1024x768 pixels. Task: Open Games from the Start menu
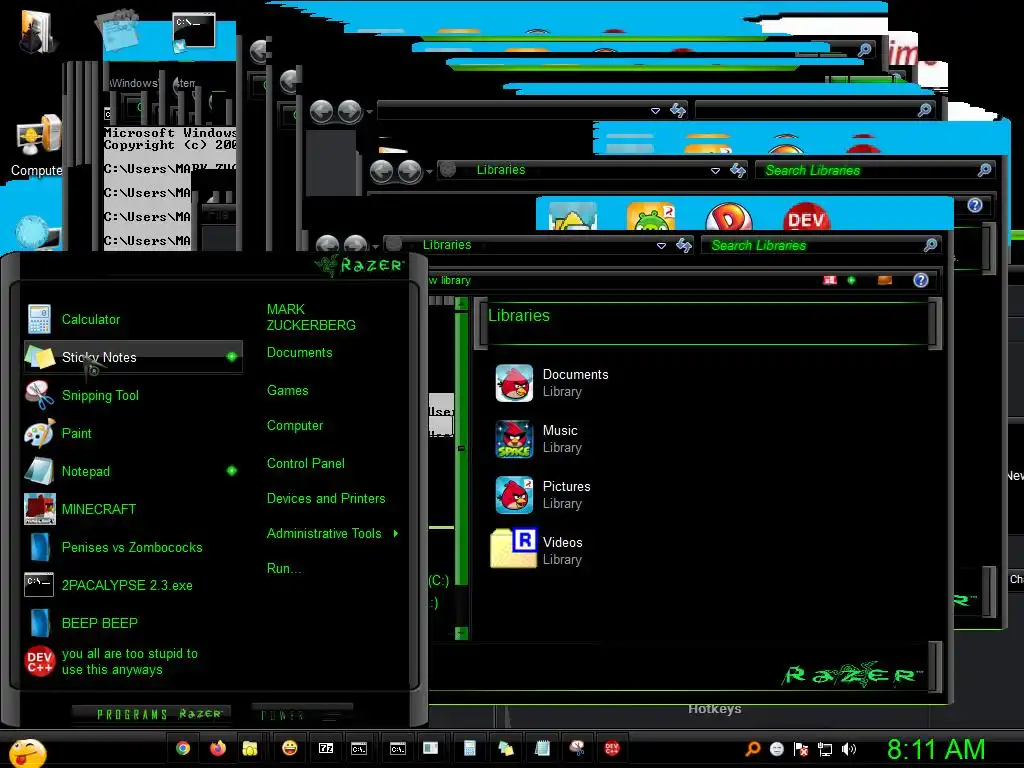tap(287, 391)
